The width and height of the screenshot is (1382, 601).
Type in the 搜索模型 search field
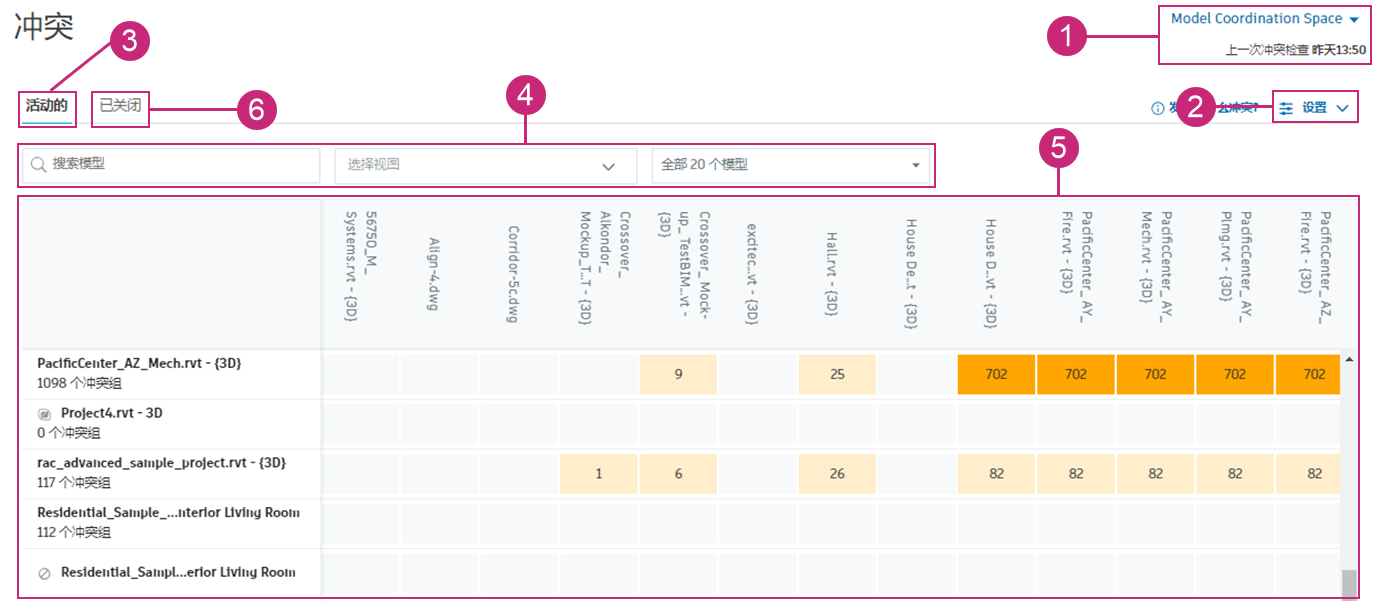pyautogui.click(x=180, y=165)
